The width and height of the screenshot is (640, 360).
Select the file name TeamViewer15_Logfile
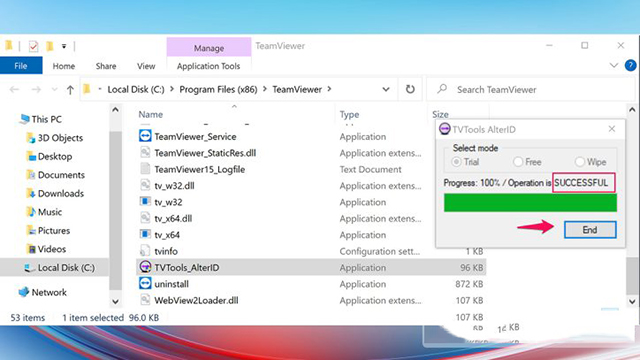[200, 169]
